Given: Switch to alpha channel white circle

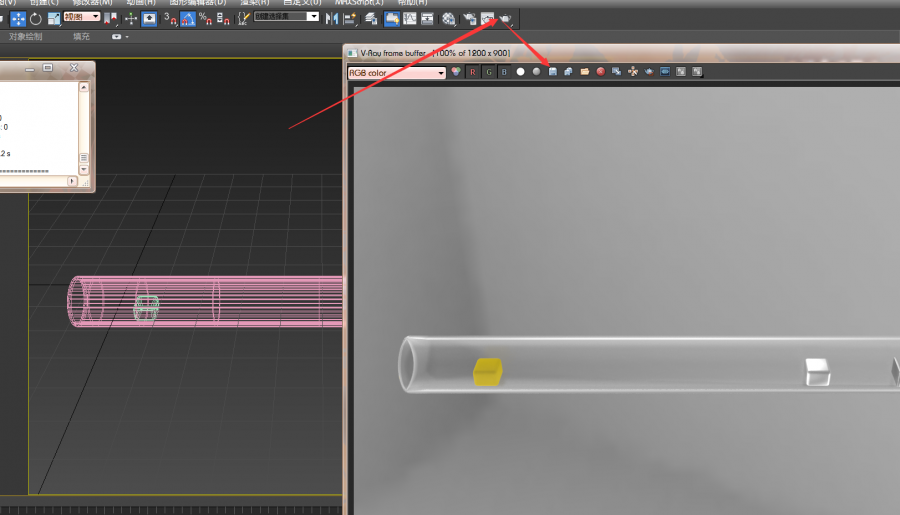Looking at the screenshot, I should pyautogui.click(x=520, y=72).
